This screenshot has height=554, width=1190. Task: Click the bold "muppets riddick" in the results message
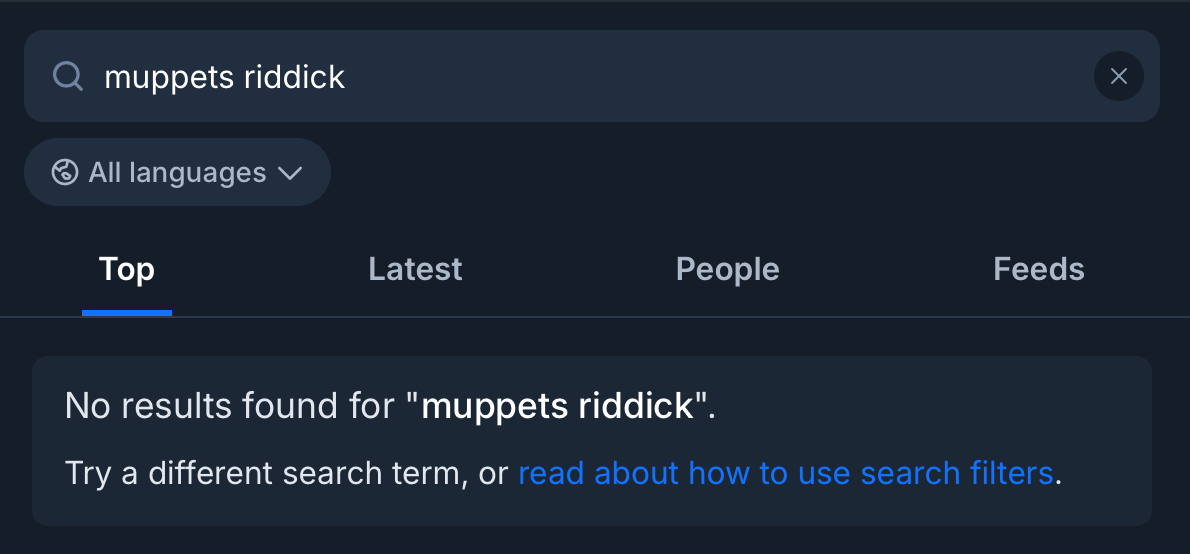tap(557, 406)
